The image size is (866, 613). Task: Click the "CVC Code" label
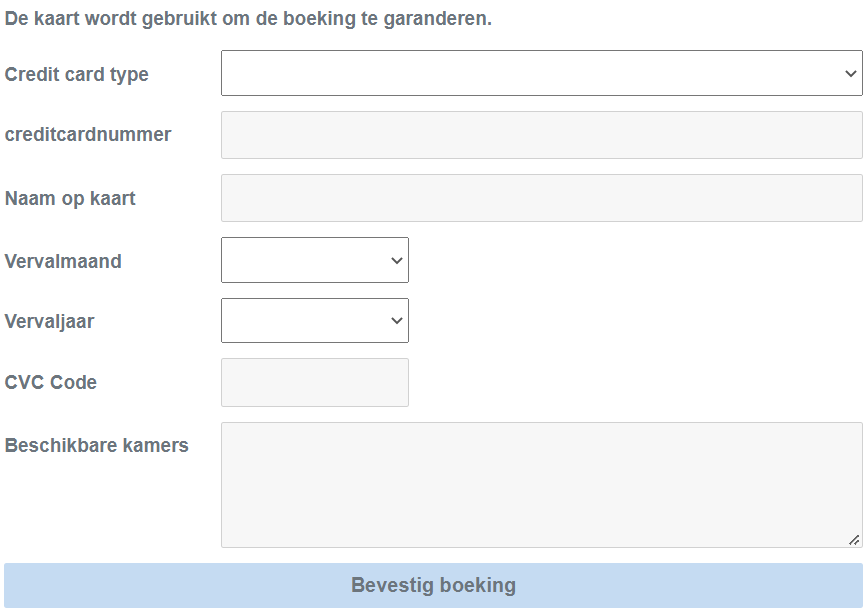(x=51, y=382)
